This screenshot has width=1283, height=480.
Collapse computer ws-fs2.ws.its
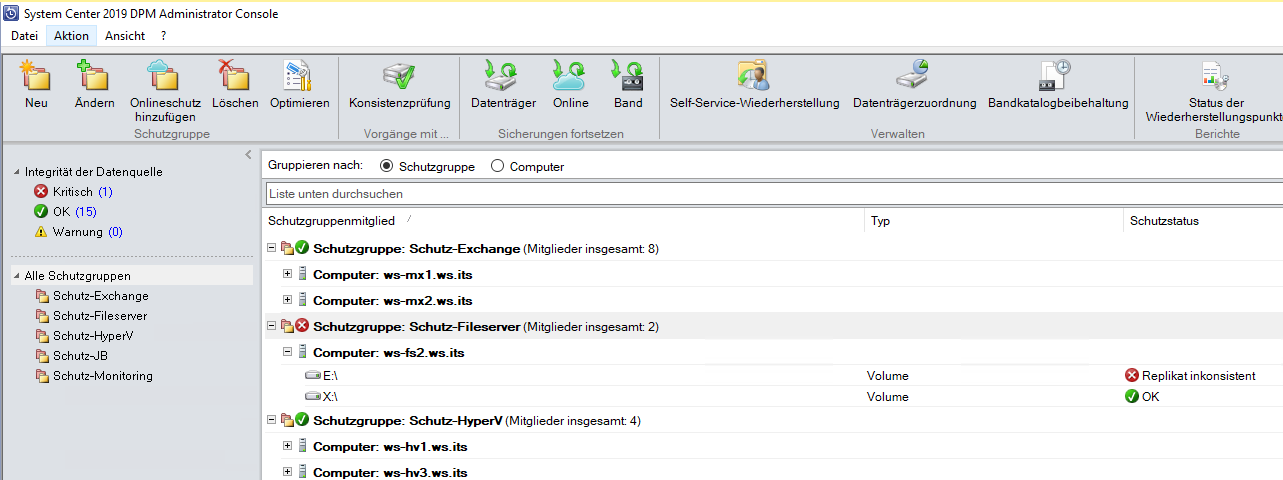click(x=287, y=352)
